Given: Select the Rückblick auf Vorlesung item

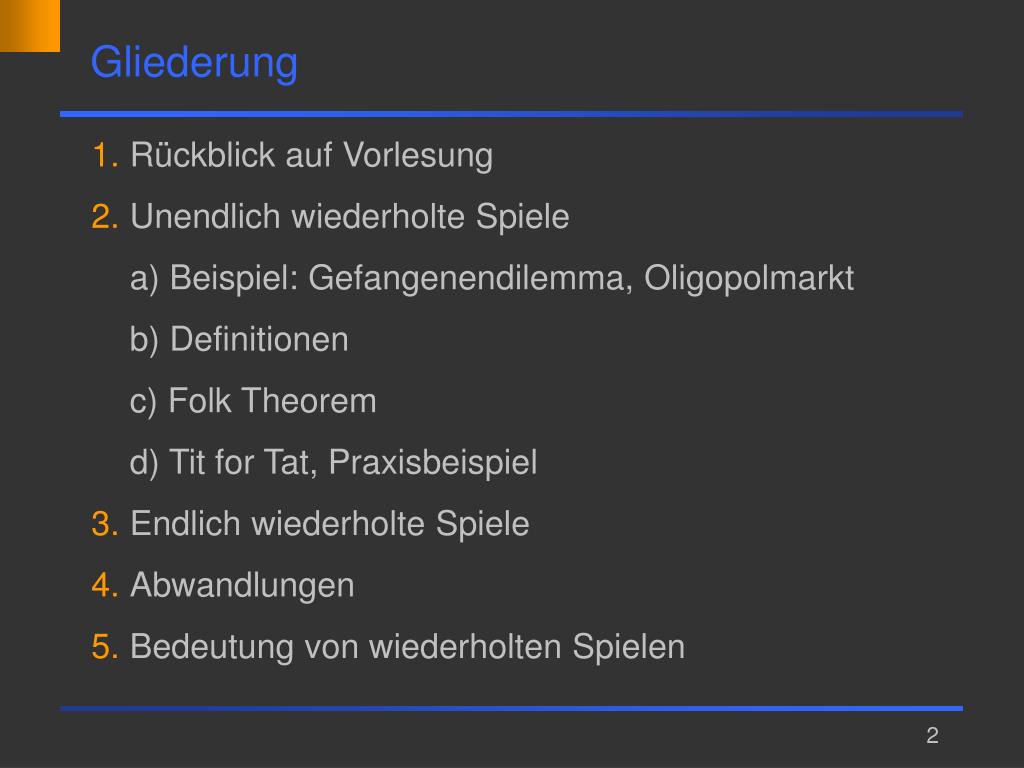Looking at the screenshot, I should pyautogui.click(x=312, y=156).
